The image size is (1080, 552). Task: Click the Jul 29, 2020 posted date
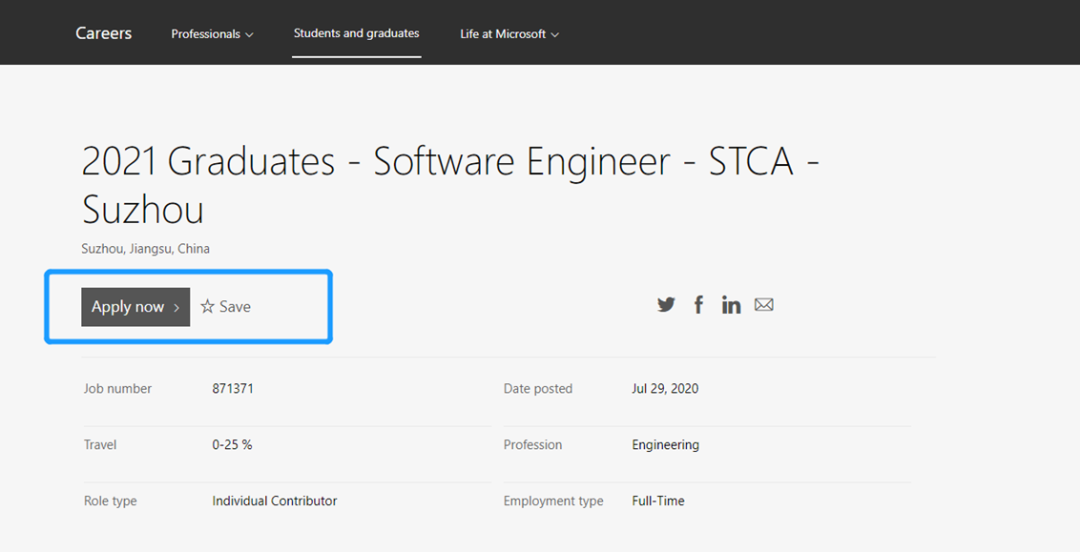click(665, 388)
